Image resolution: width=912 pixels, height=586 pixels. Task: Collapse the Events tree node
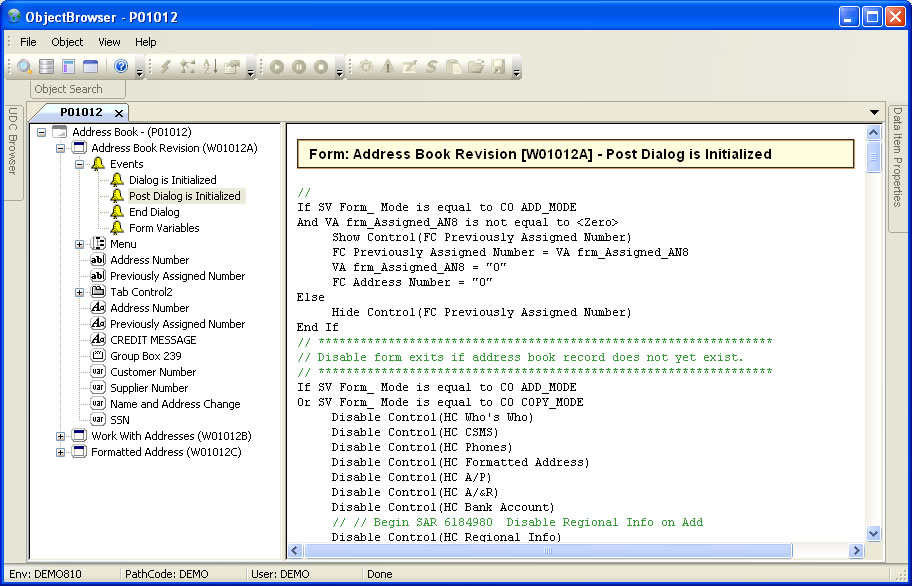tap(80, 164)
